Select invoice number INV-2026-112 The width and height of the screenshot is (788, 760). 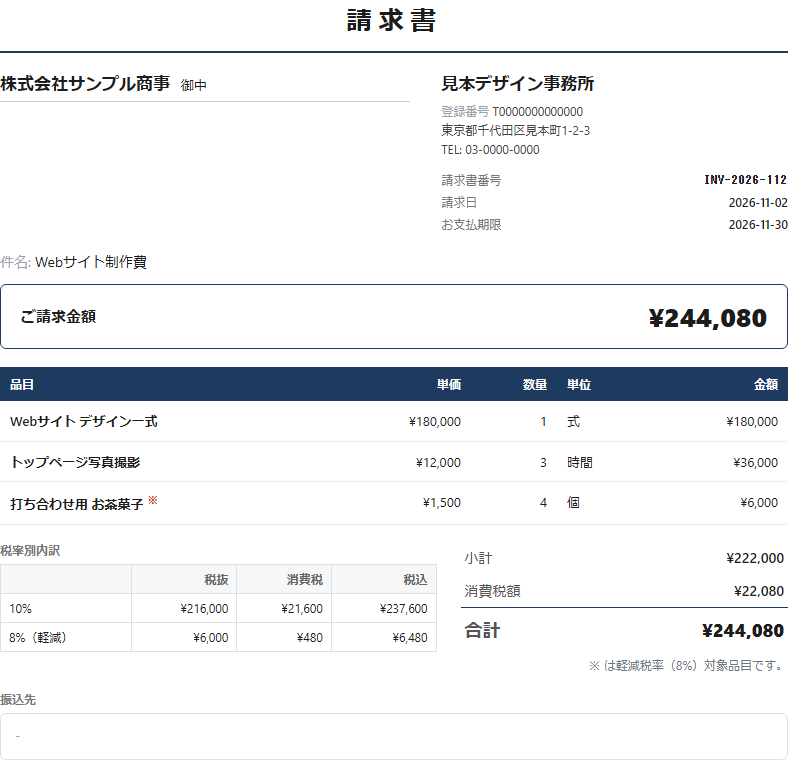[x=745, y=180]
